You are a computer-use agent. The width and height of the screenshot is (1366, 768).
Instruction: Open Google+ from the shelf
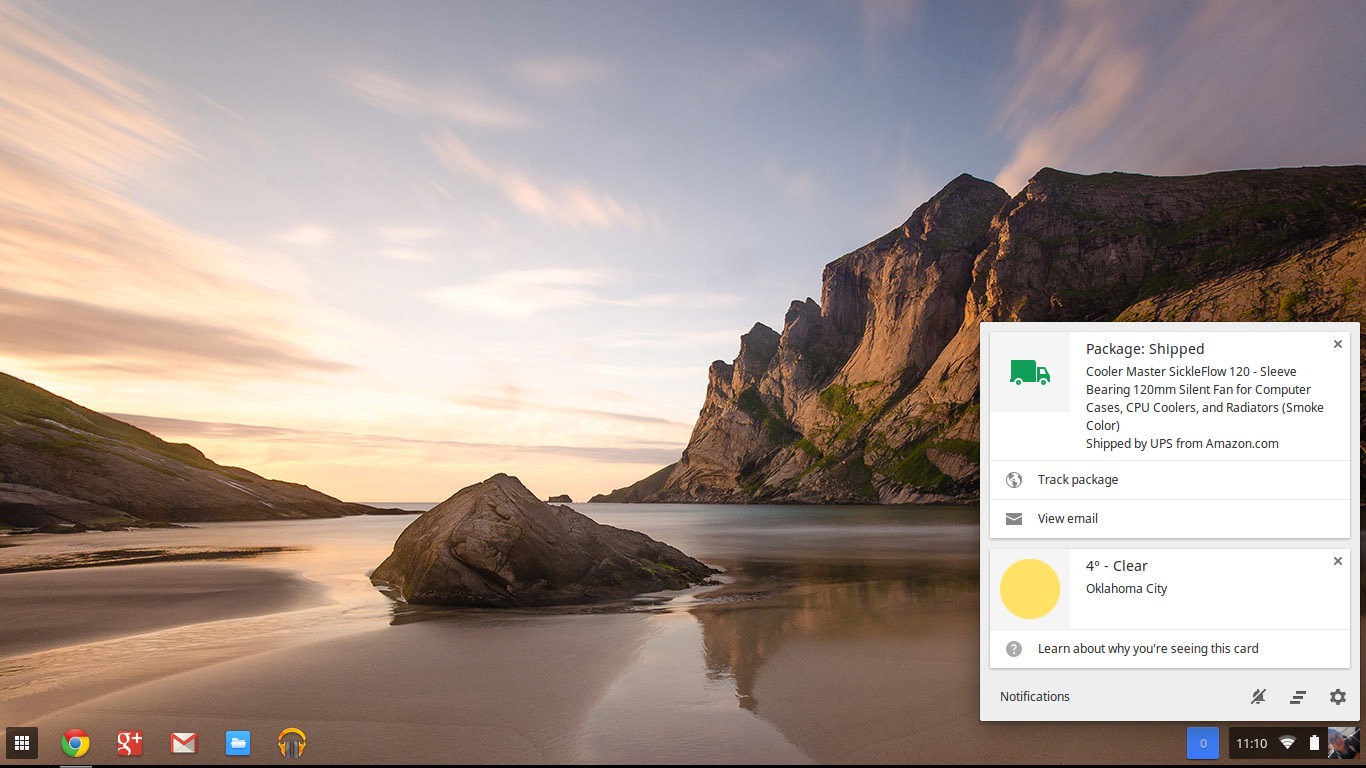pos(129,743)
